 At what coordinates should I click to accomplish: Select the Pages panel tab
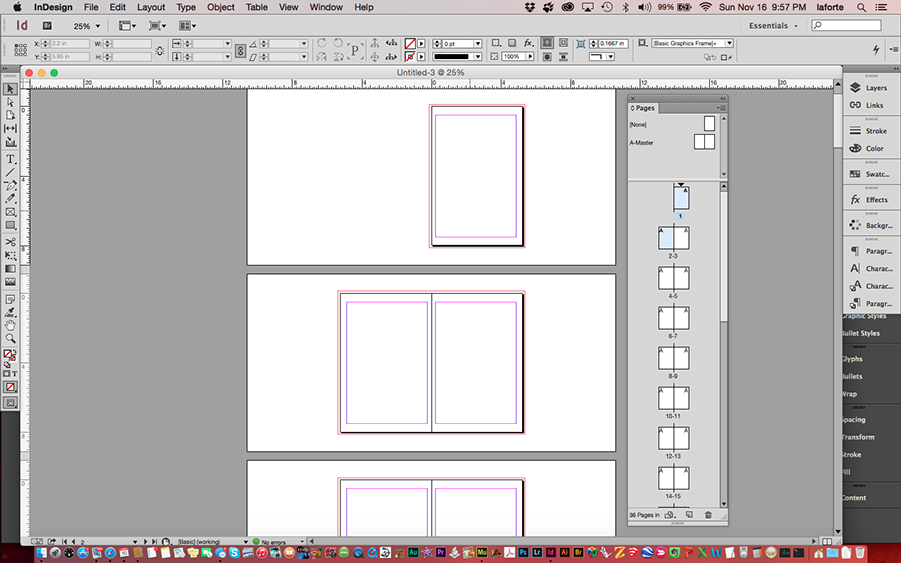pos(643,108)
